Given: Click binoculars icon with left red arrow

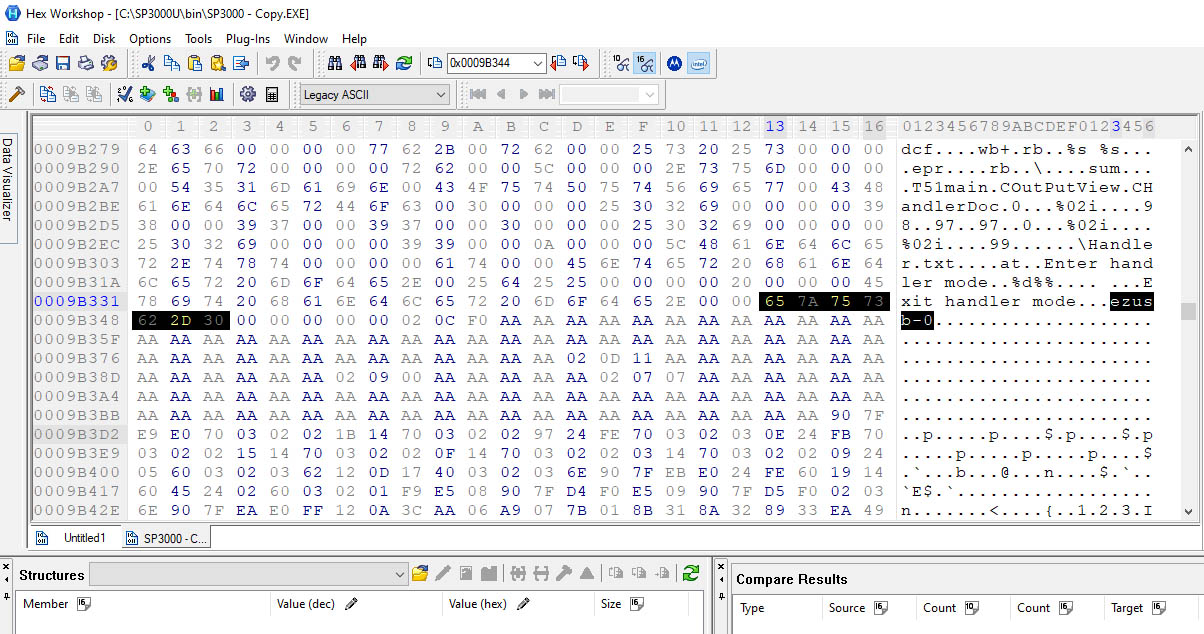Looking at the screenshot, I should point(358,63).
